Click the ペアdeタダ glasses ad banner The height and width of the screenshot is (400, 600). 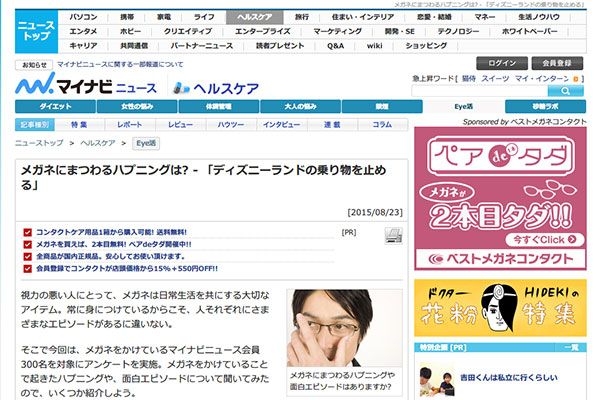coord(500,199)
